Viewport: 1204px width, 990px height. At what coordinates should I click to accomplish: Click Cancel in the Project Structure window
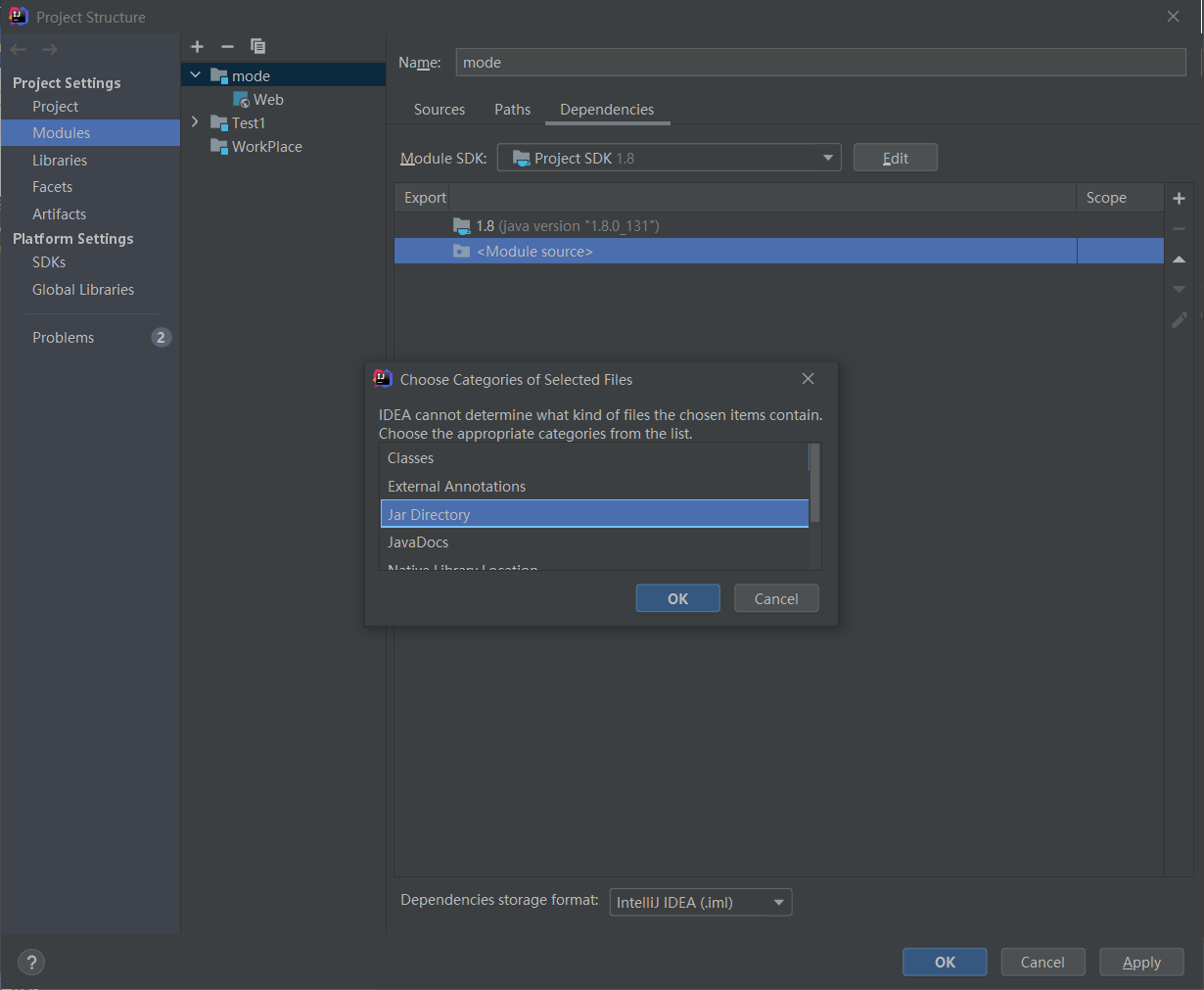point(1042,962)
